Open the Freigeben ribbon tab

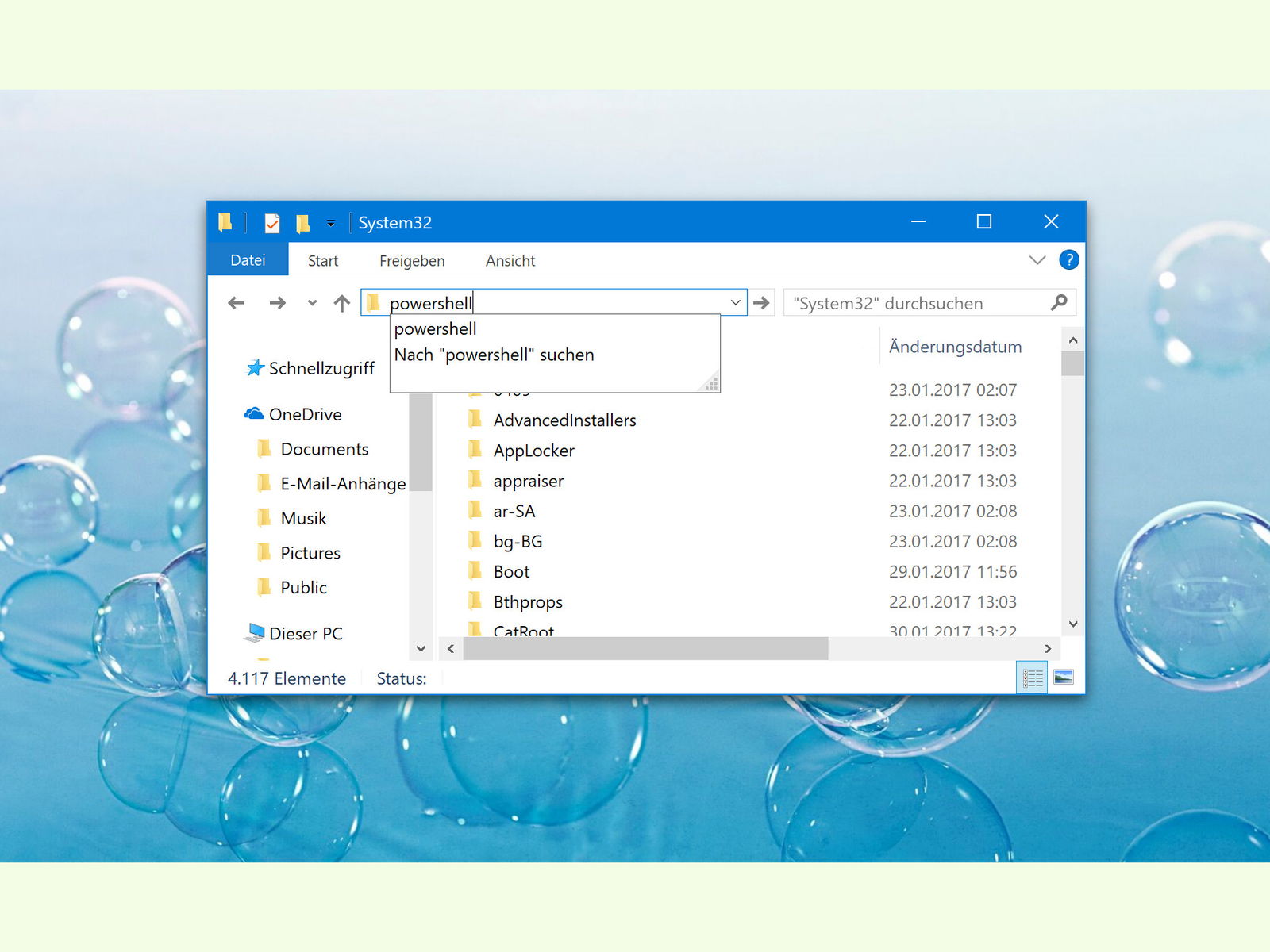412,261
